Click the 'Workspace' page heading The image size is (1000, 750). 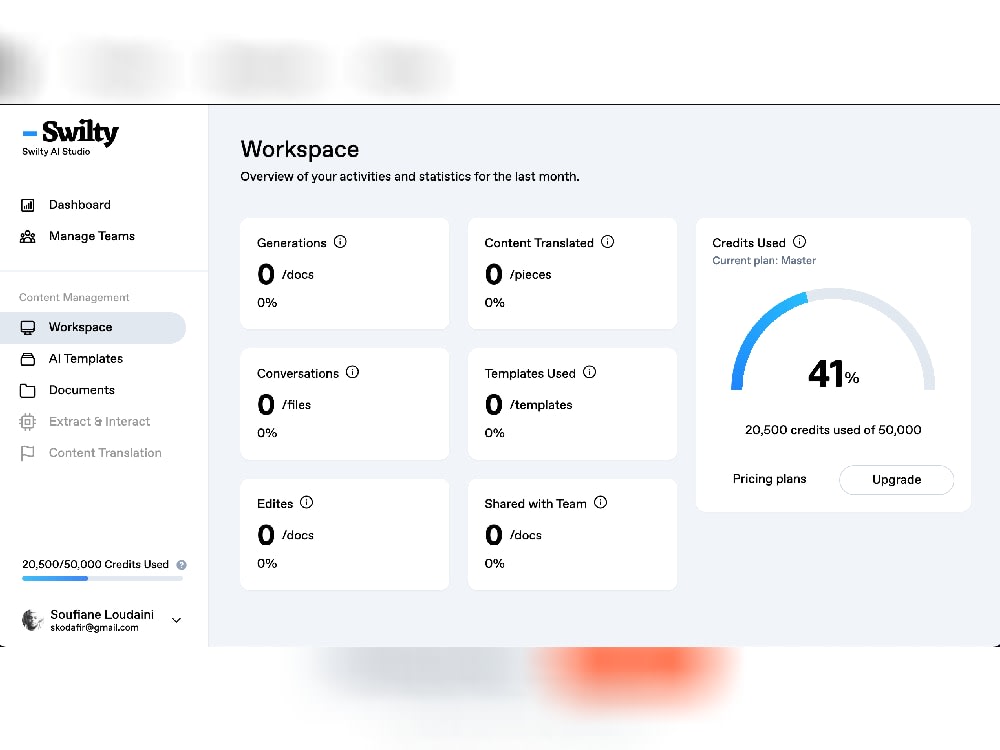(x=300, y=149)
